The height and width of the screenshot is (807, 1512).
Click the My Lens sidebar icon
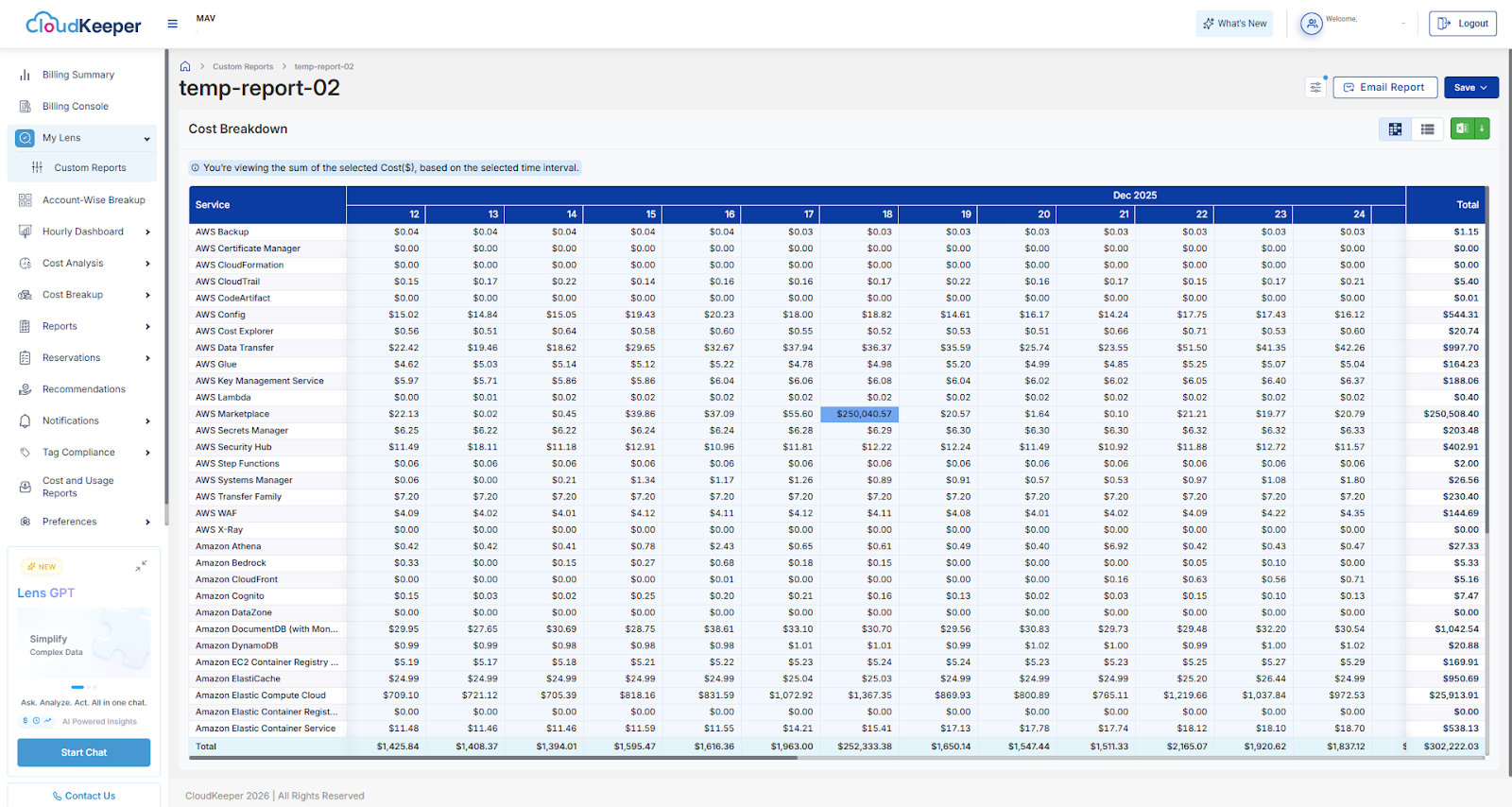point(25,138)
